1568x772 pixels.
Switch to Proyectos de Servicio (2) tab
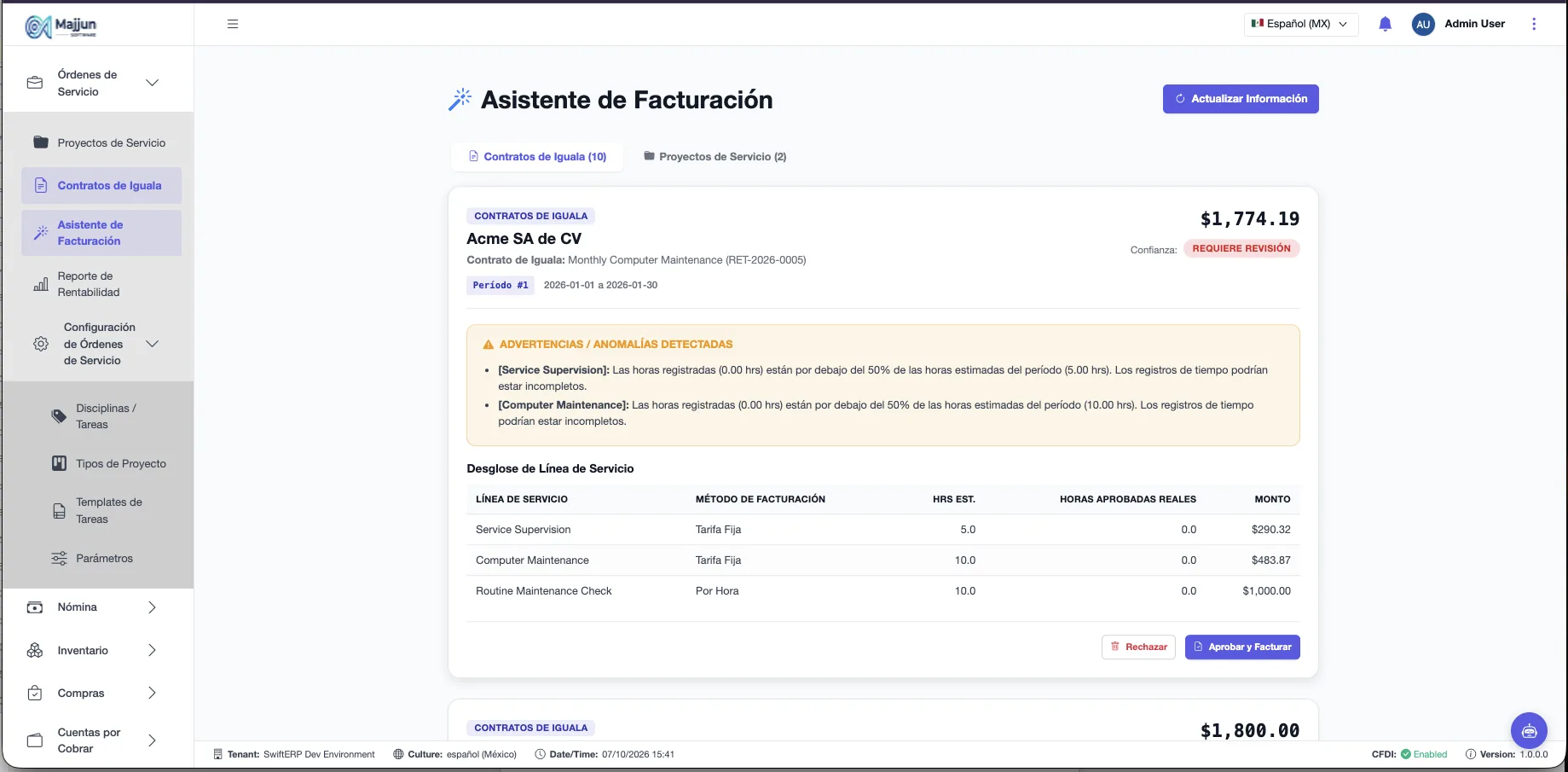click(x=715, y=157)
